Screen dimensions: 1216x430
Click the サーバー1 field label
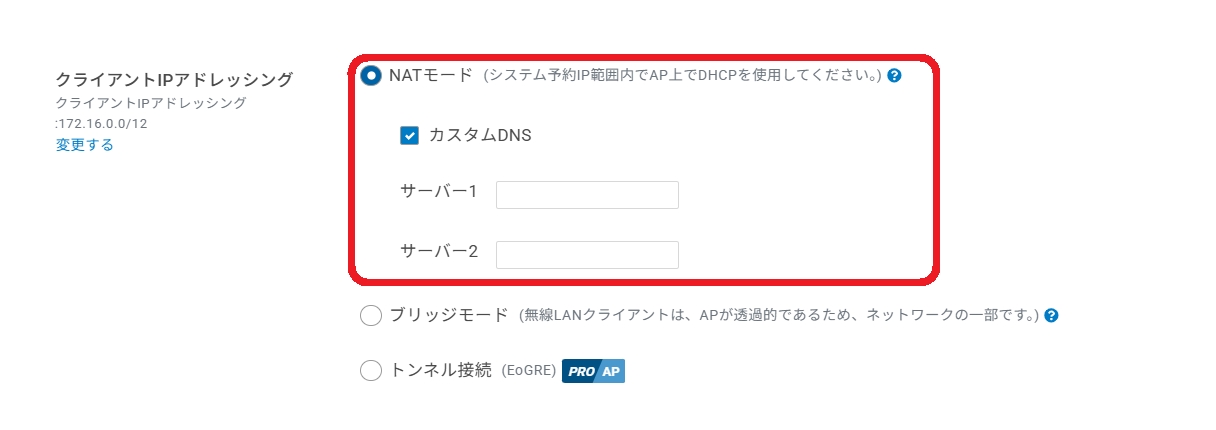(440, 191)
